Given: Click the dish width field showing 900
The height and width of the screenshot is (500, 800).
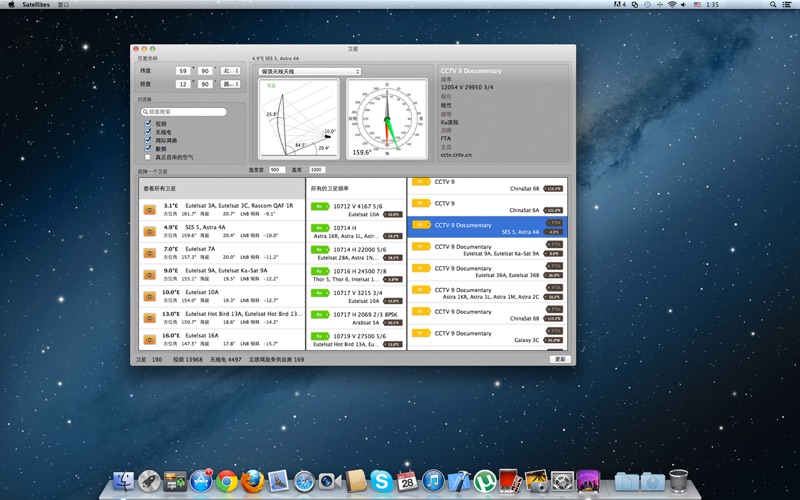Looking at the screenshot, I should 277,170.
